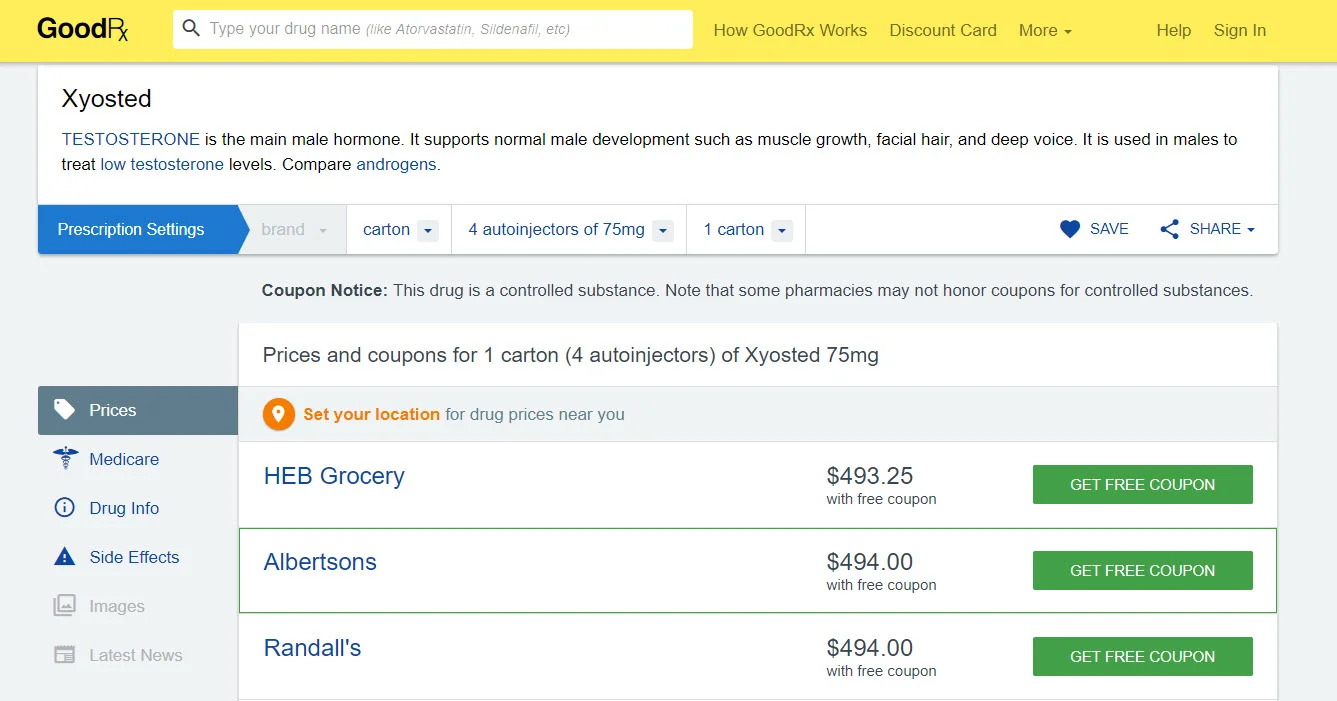
Task: Open the Discount Card page
Action: click(x=943, y=30)
